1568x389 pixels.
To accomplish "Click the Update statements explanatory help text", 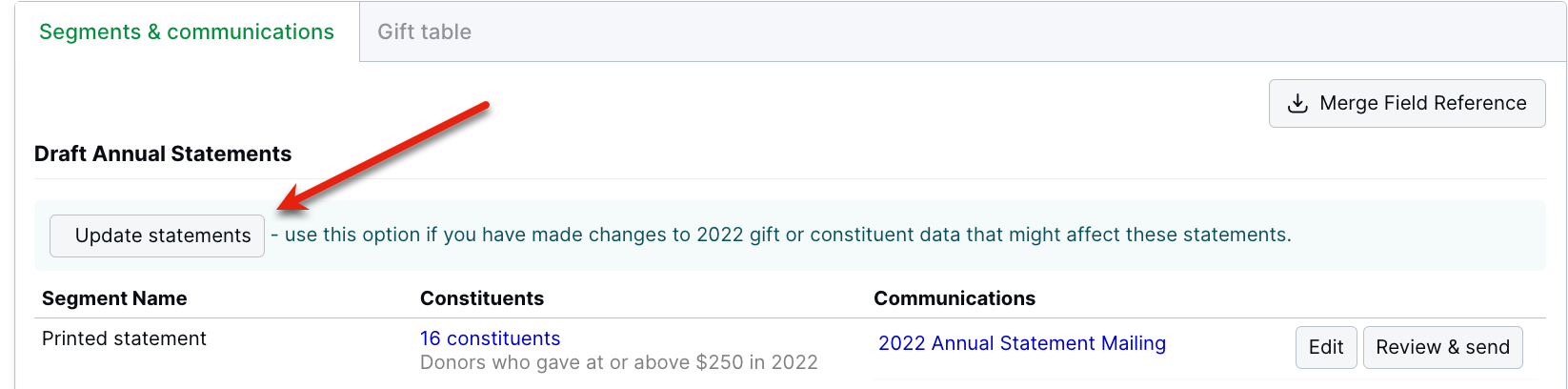I will [781, 235].
